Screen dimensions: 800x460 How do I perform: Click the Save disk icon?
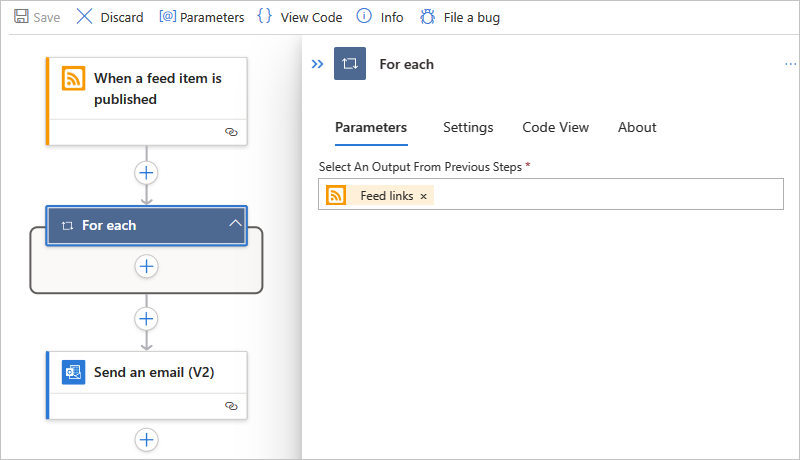(19, 17)
